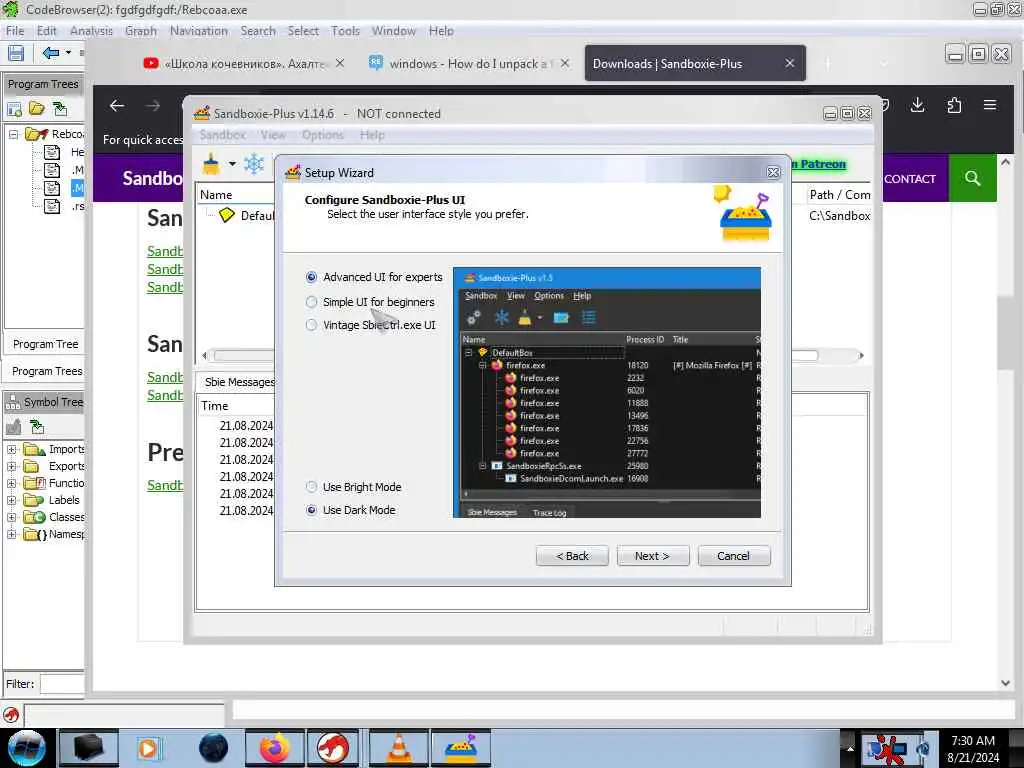
Task: Click Ghidra's blue back navigation arrow
Action: tap(50, 53)
